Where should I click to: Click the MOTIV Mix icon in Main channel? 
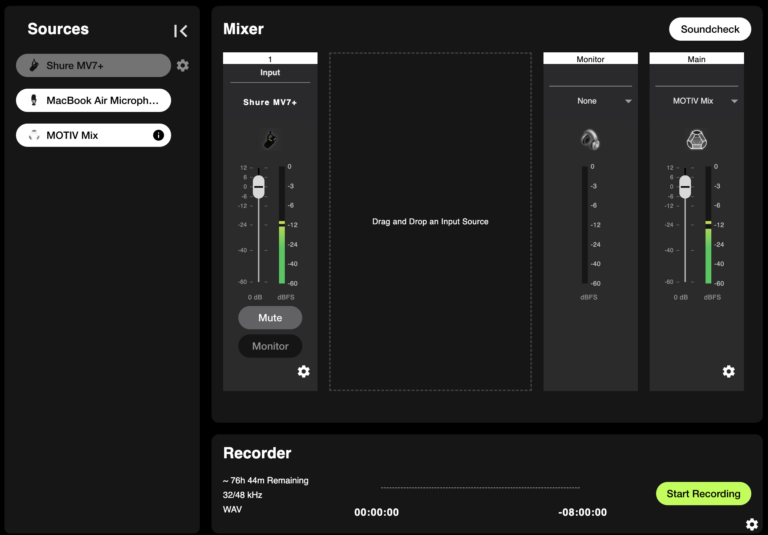click(697, 140)
